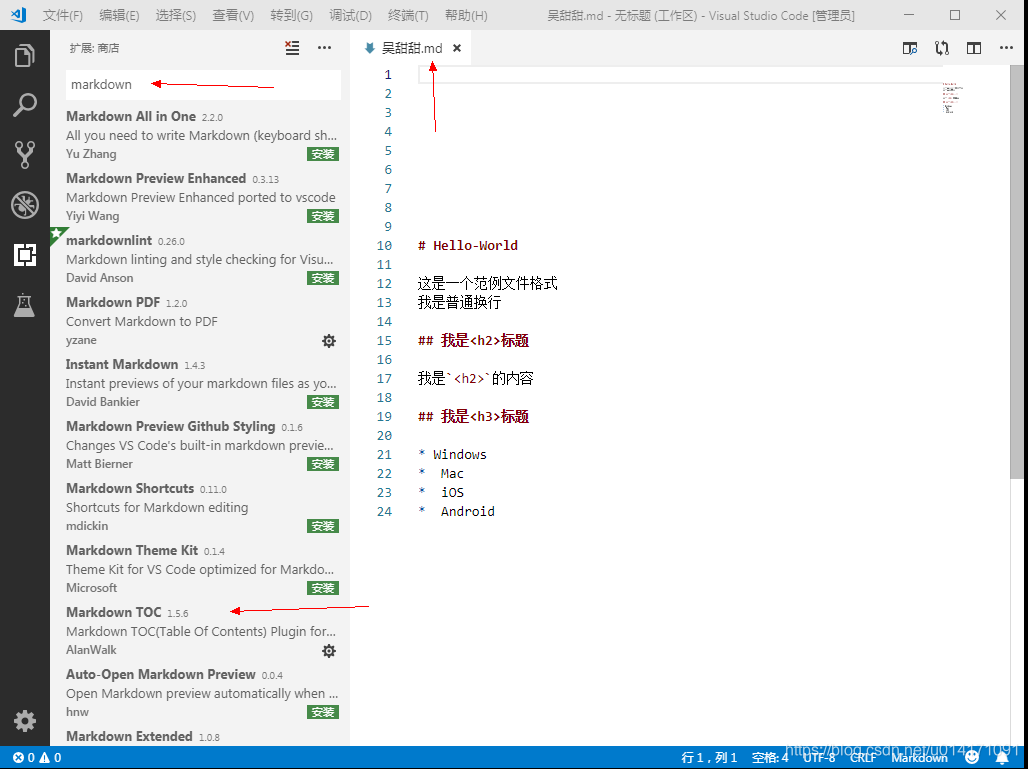The height and width of the screenshot is (769, 1028).
Task: Click the list item * Android
Action: [x=456, y=512]
